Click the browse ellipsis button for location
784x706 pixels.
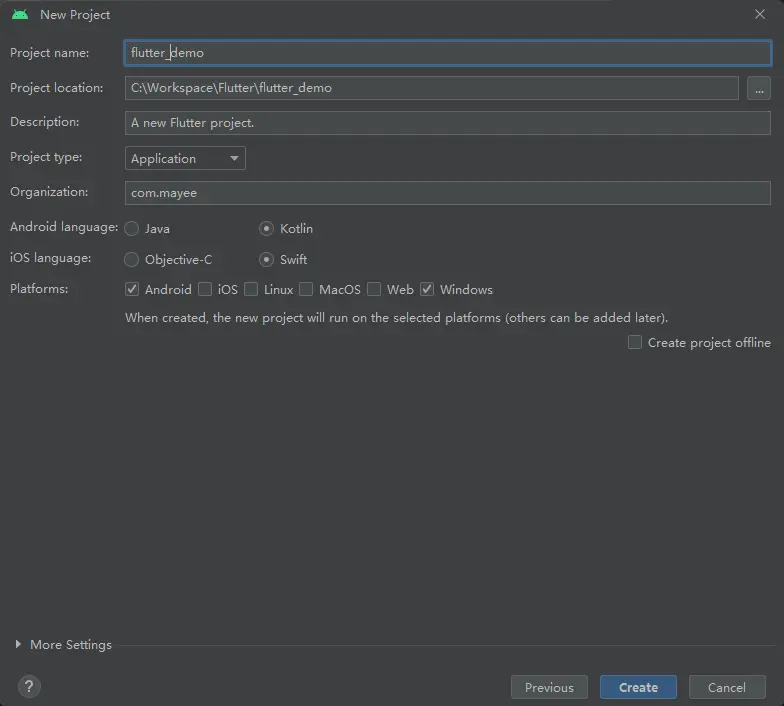758,88
